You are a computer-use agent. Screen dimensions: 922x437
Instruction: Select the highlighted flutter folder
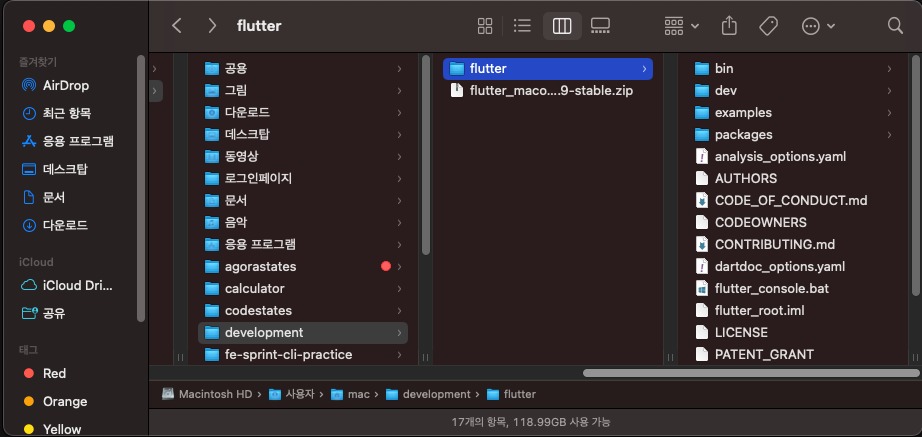click(x=547, y=69)
